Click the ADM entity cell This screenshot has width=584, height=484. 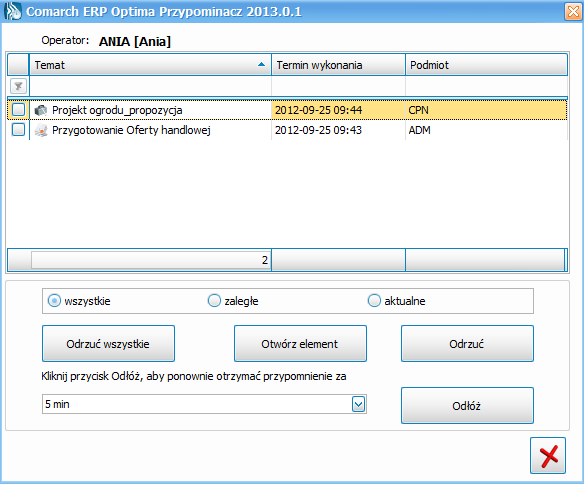(x=486, y=130)
